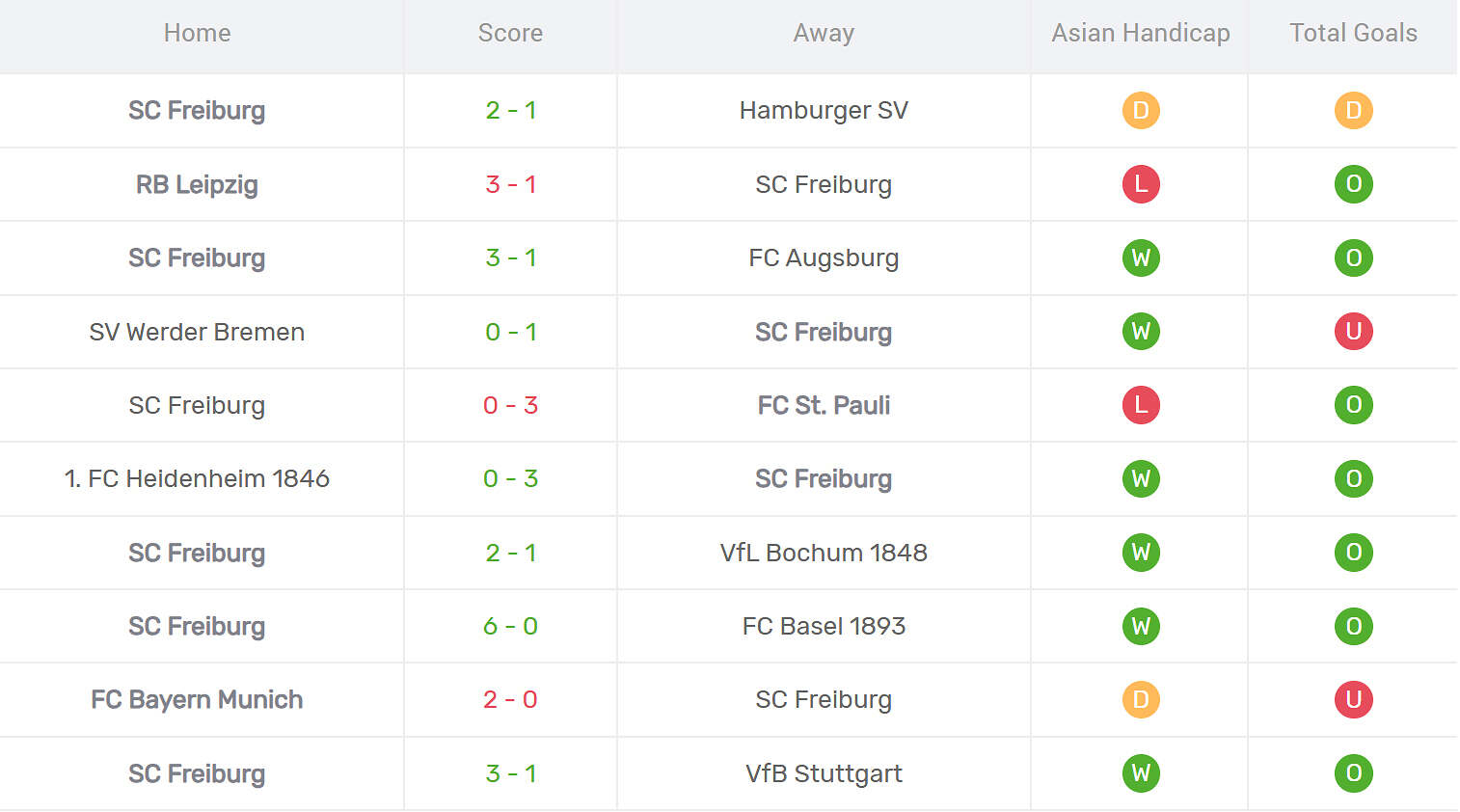Click the Loss badge in FC St. Pauli row
This screenshot has height=812, width=1460.
[1141, 405]
